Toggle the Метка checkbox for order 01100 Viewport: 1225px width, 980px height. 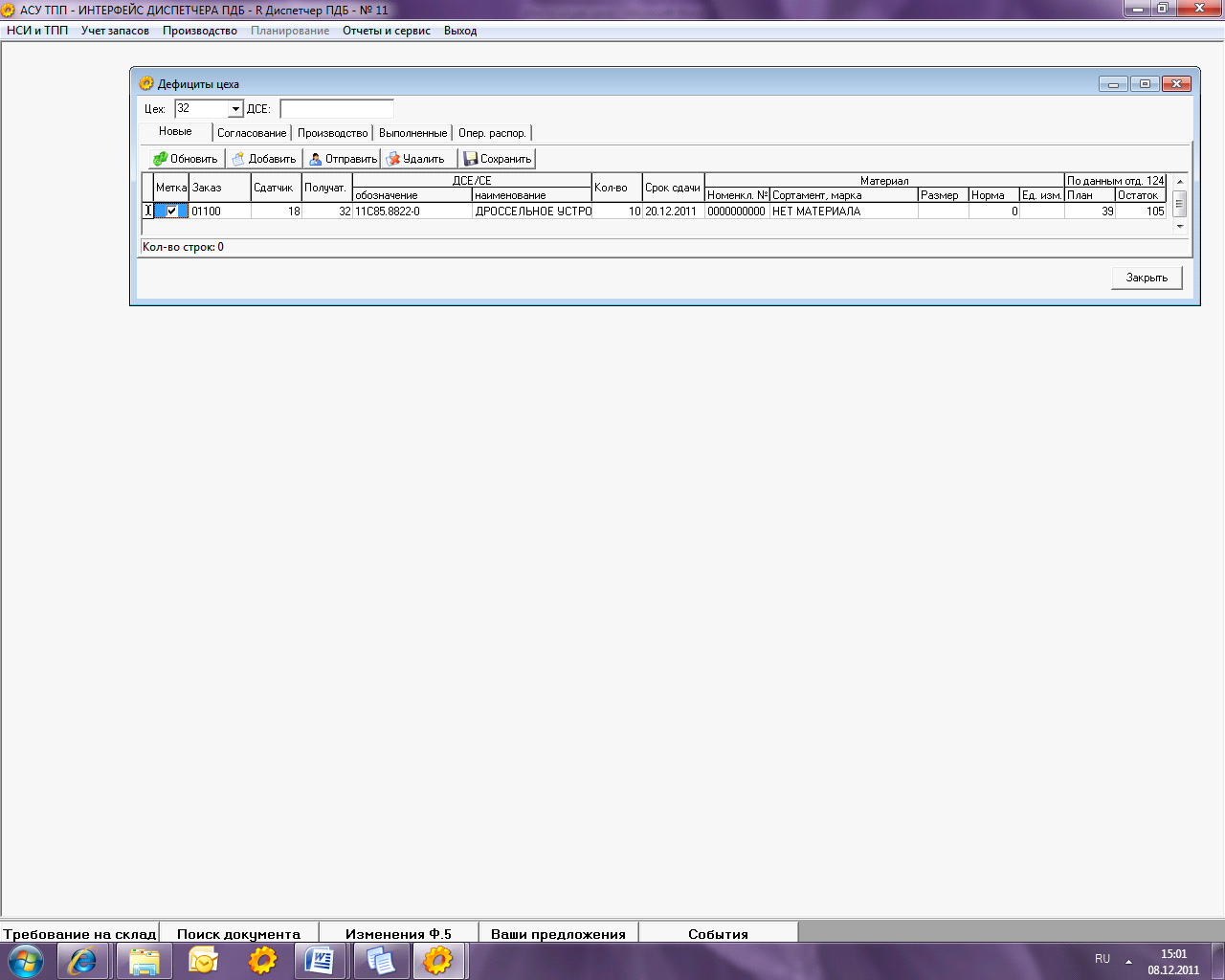[171, 212]
